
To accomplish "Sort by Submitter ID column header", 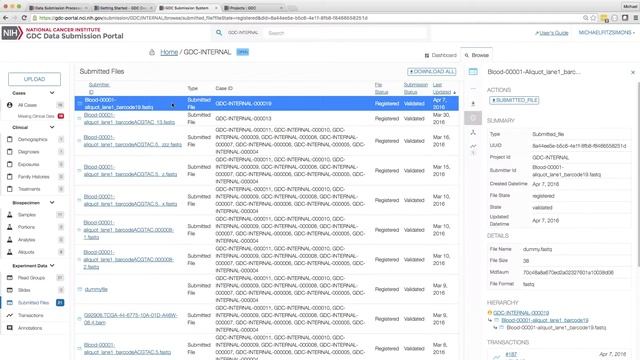I will 99,88.
